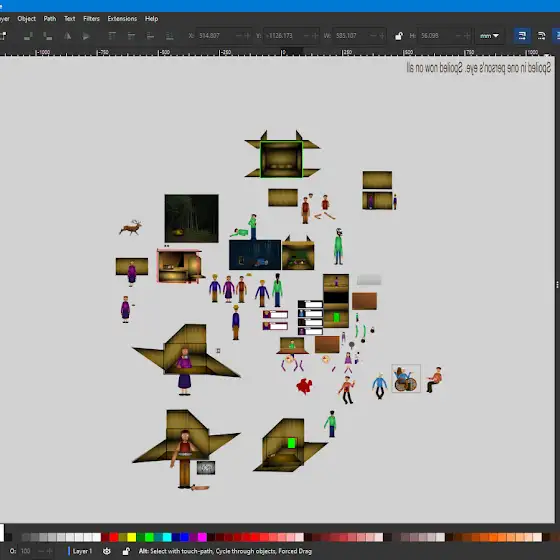Select the deer drawing on canvas
This screenshot has height=560, width=560.
(x=131, y=228)
